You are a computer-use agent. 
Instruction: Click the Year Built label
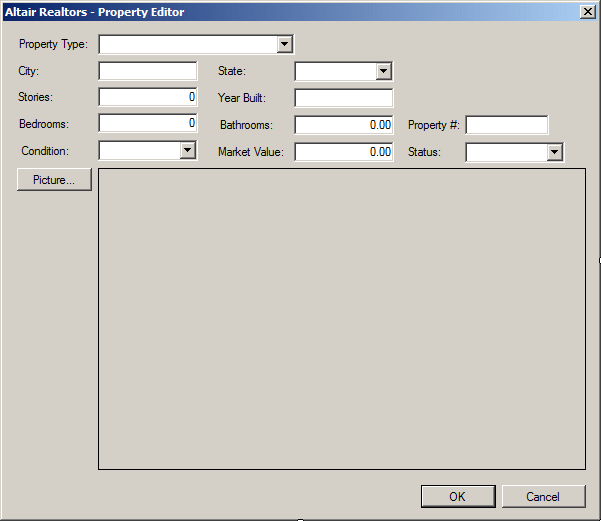241,98
